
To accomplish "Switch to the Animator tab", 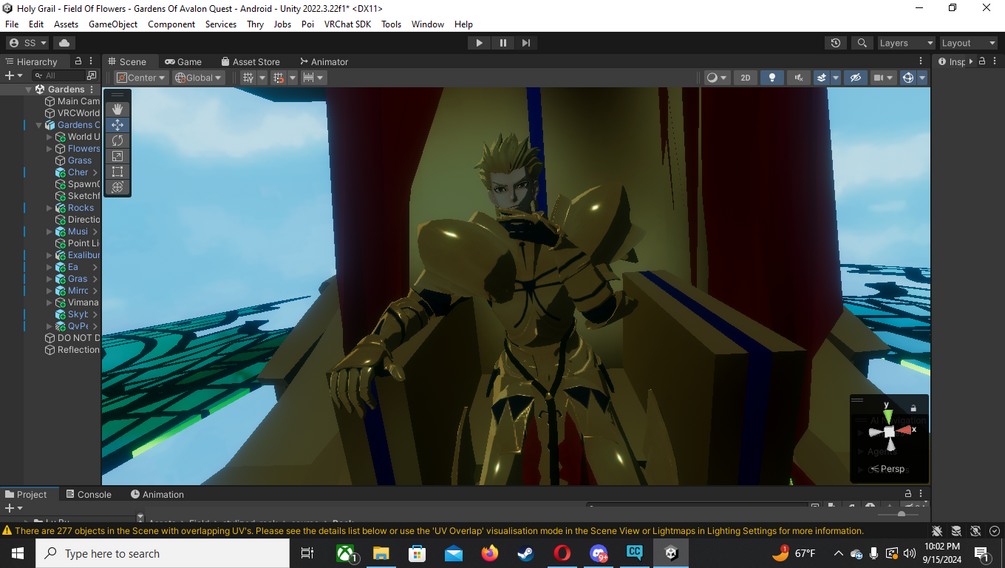I will coord(324,62).
